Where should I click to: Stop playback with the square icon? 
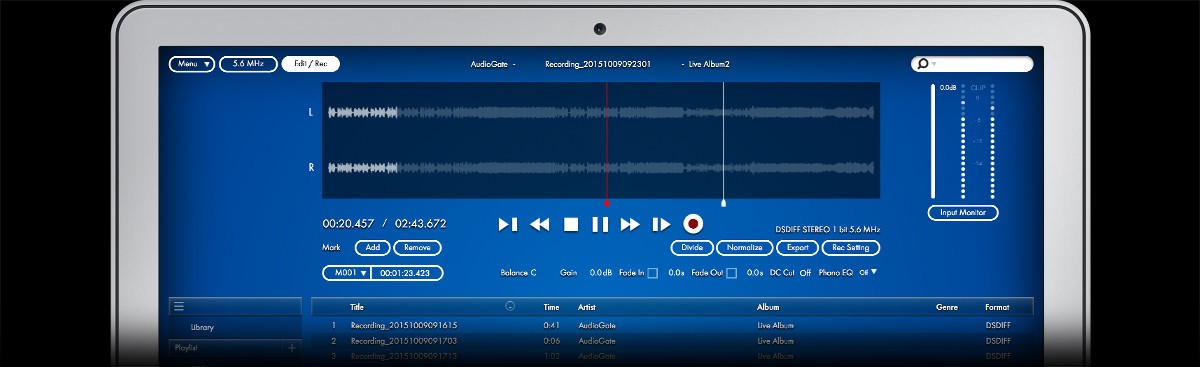pyautogui.click(x=570, y=225)
